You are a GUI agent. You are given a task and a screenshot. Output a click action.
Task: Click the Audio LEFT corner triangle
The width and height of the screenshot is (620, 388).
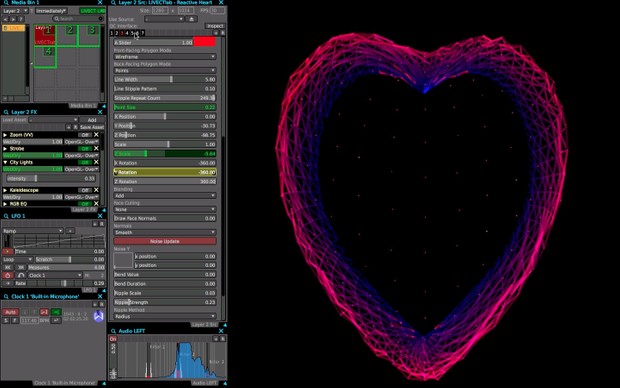225,383
